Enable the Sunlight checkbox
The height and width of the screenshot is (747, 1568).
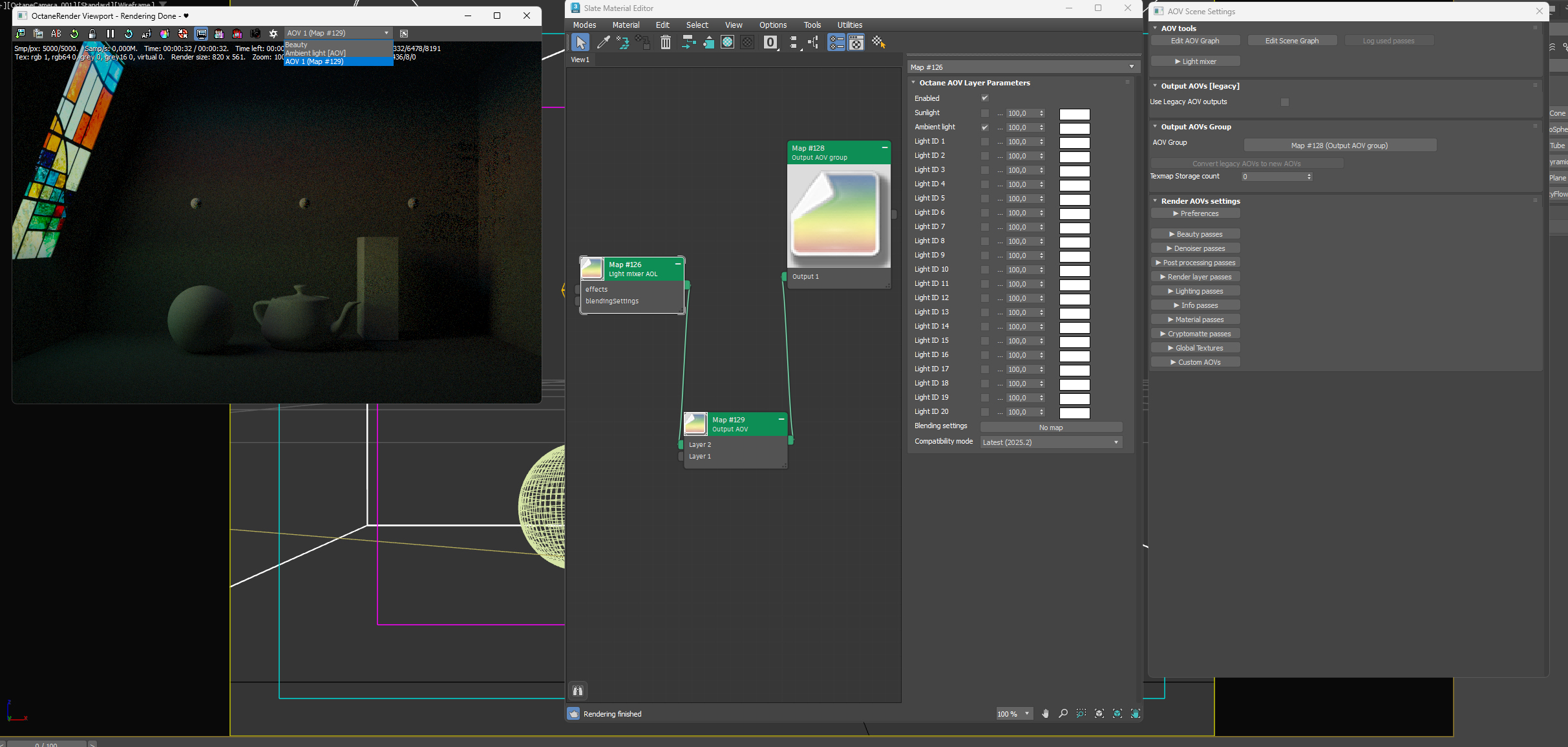tap(984, 113)
